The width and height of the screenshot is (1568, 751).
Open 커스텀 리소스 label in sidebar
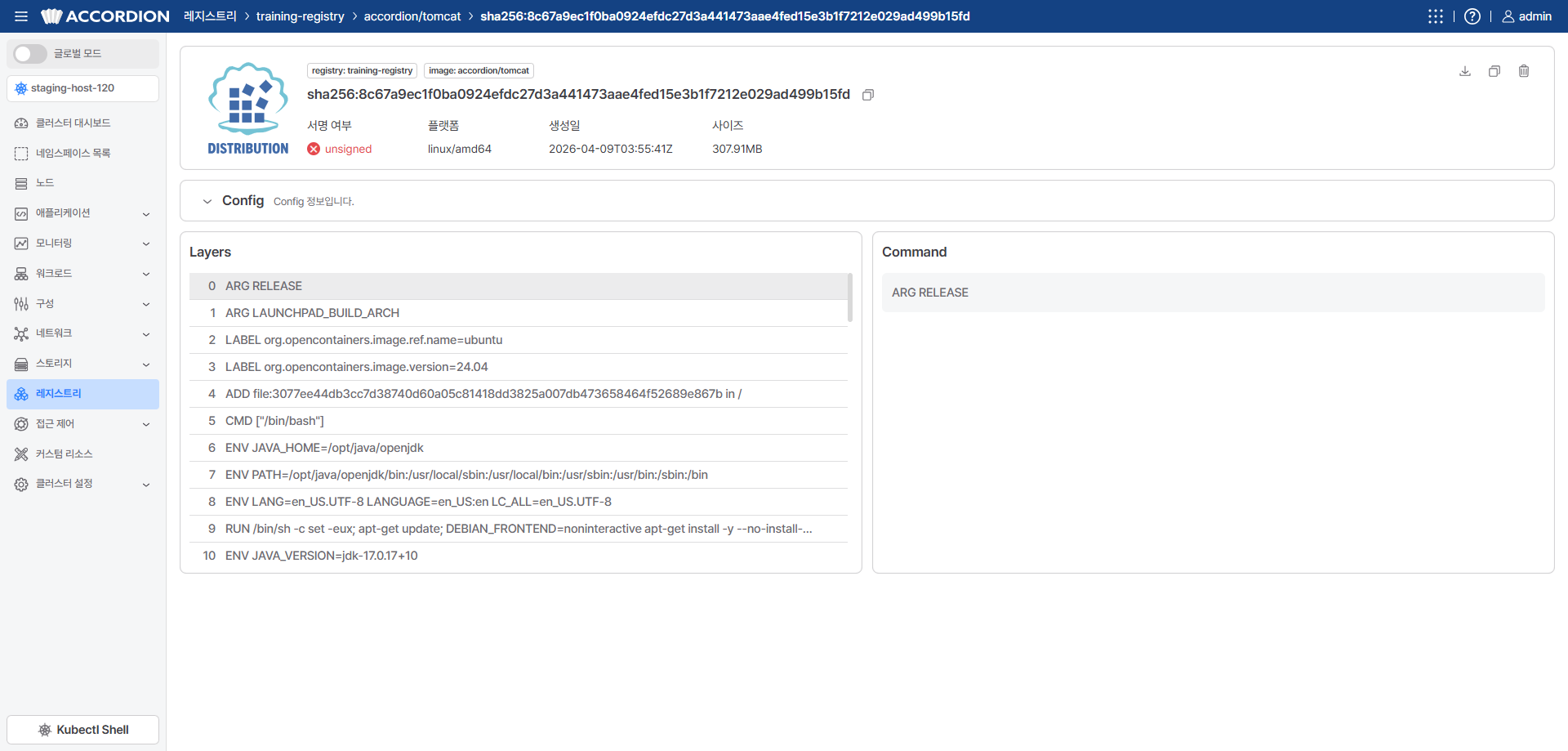click(65, 454)
